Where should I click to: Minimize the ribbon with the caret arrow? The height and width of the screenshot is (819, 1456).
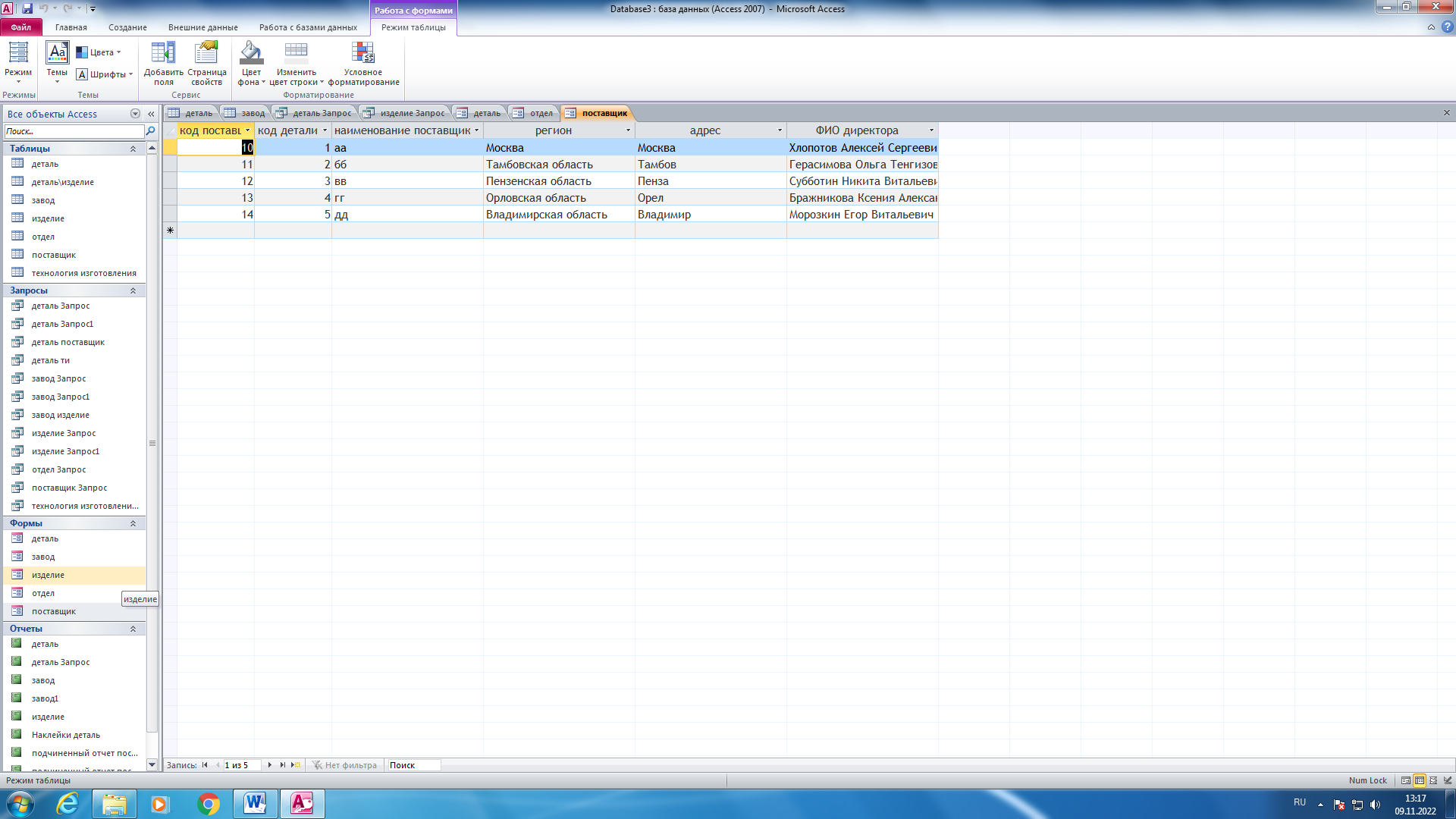[1431, 27]
